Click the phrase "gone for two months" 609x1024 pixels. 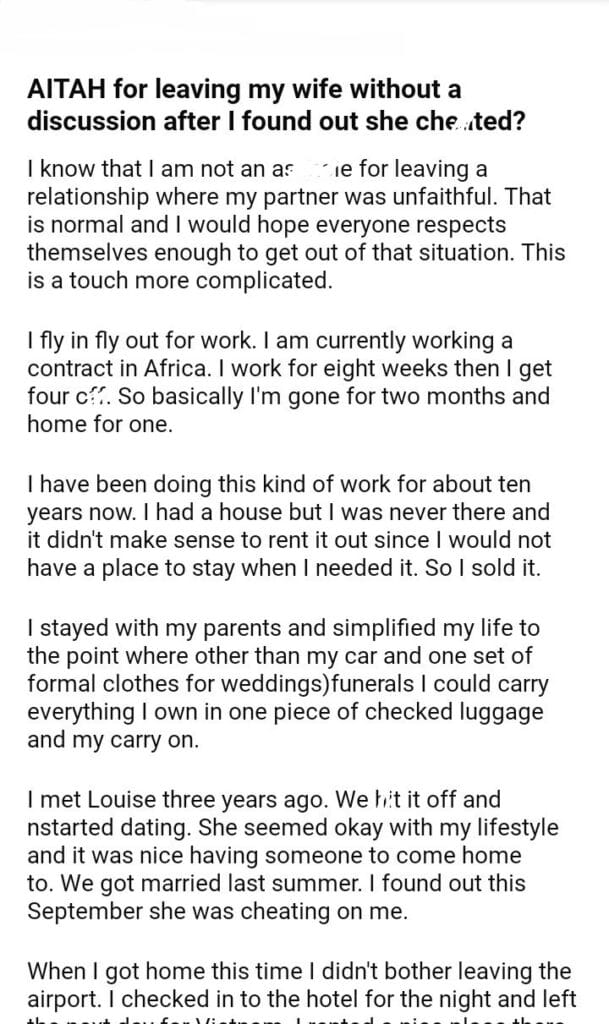click(x=419, y=396)
